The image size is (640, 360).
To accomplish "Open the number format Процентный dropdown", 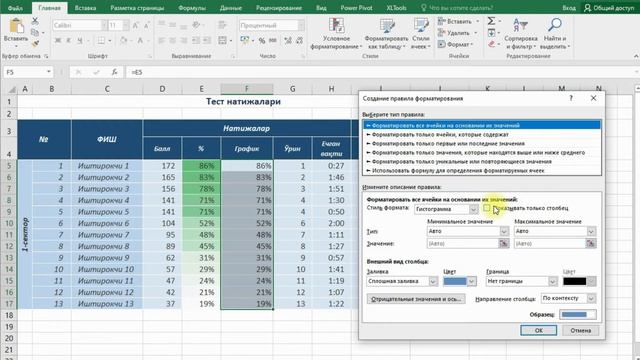I will tap(301, 25).
